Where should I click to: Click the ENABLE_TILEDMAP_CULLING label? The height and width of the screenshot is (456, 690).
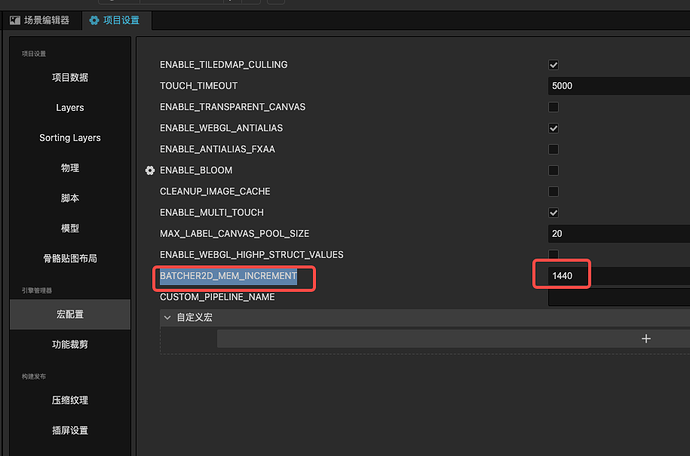pyautogui.click(x=224, y=65)
